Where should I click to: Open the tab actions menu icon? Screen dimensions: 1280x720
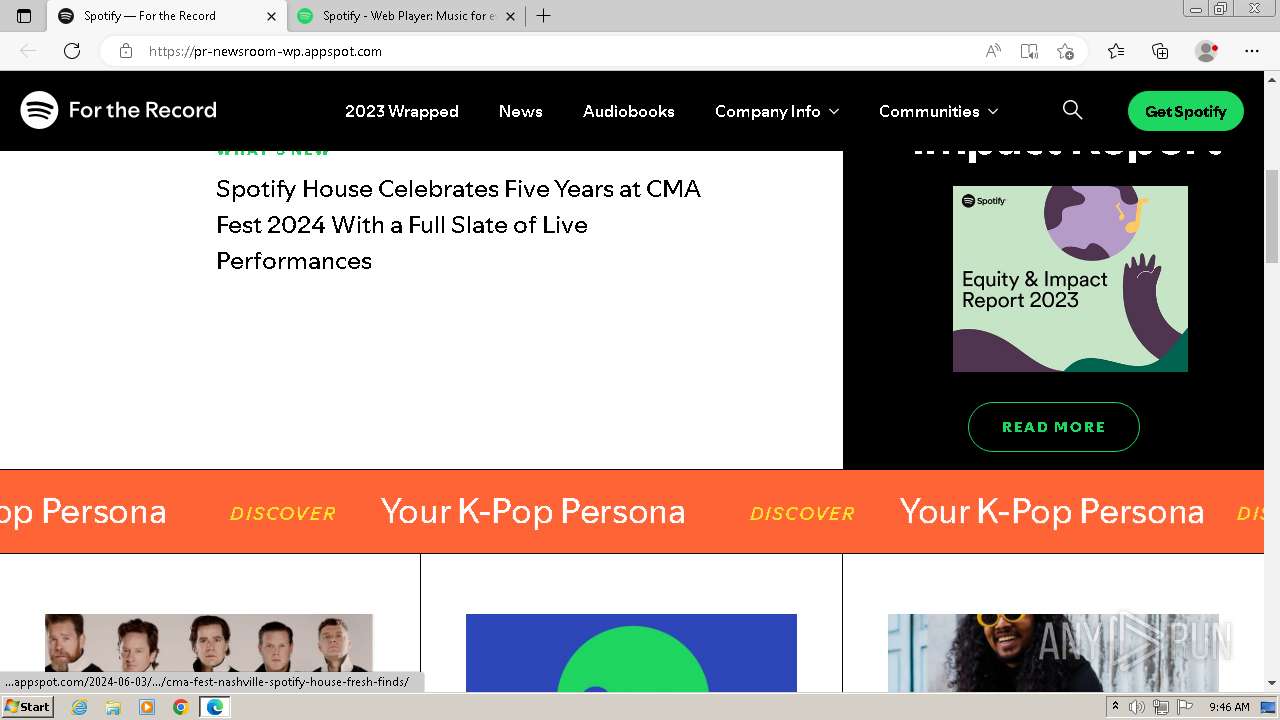coord(24,16)
